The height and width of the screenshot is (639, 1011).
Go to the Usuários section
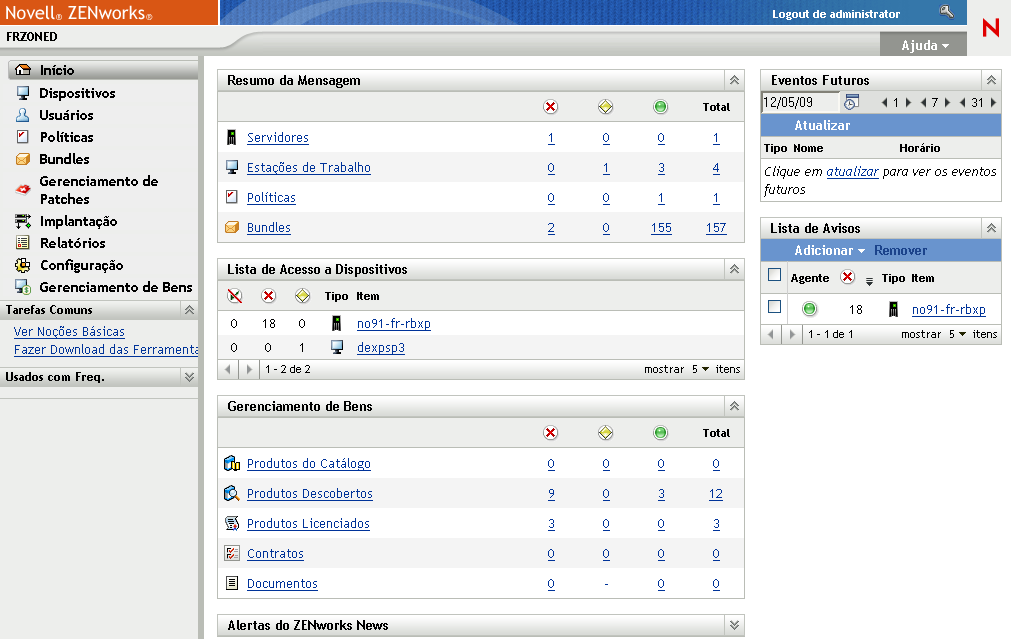coord(66,115)
